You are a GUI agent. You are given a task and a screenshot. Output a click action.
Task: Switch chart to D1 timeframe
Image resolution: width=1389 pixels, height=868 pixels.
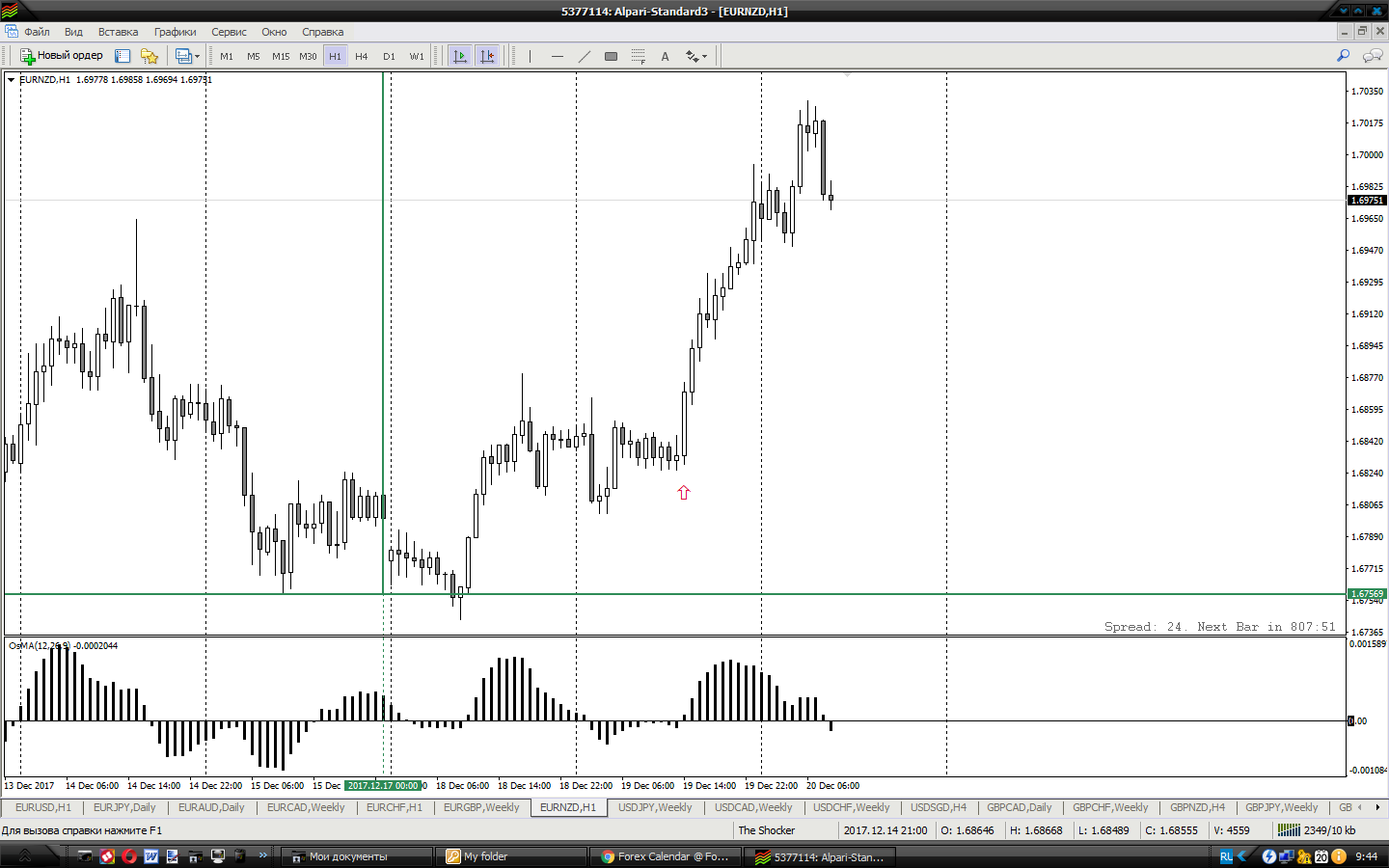tap(389, 56)
